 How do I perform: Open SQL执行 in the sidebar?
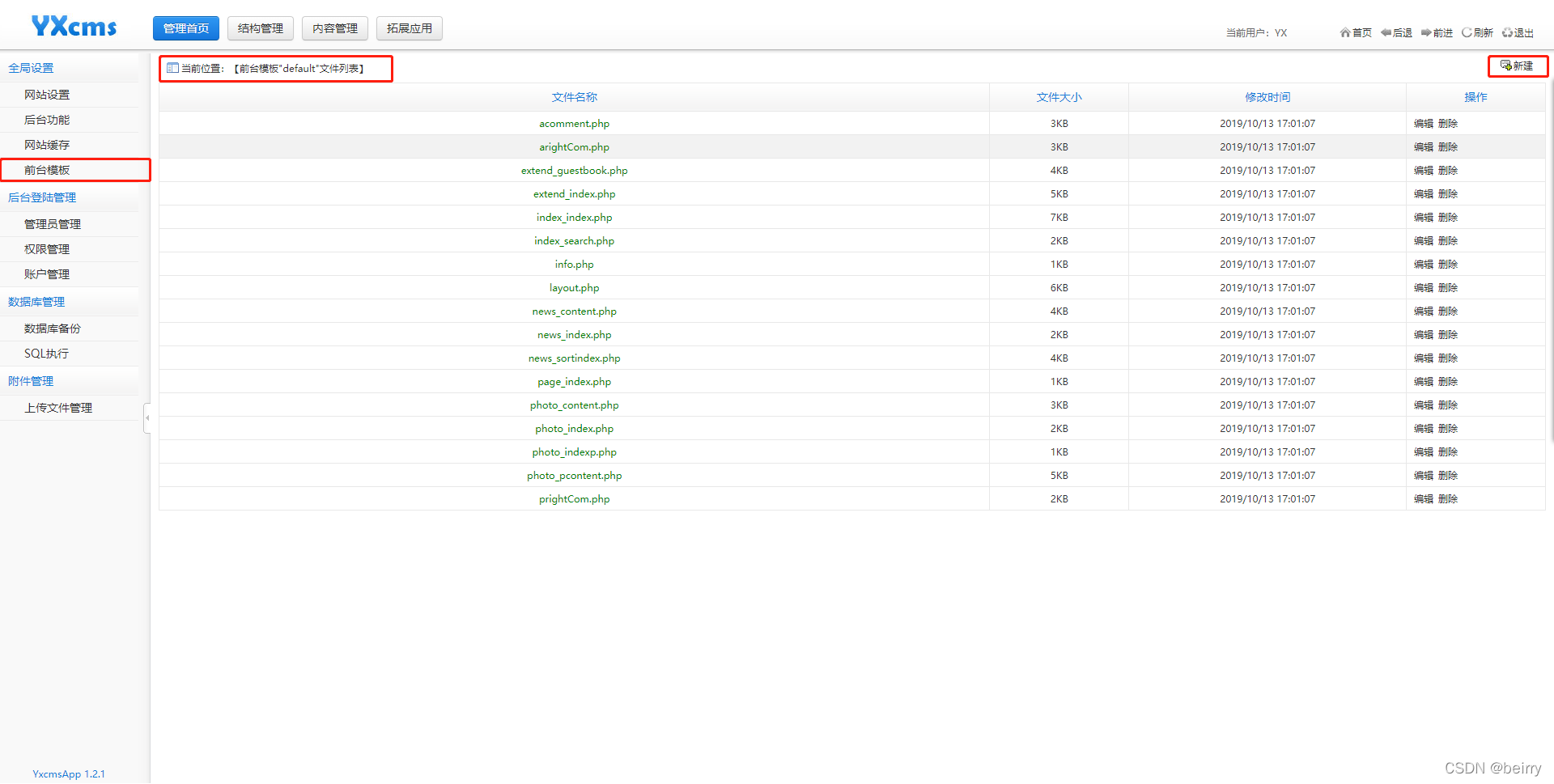pyautogui.click(x=46, y=354)
